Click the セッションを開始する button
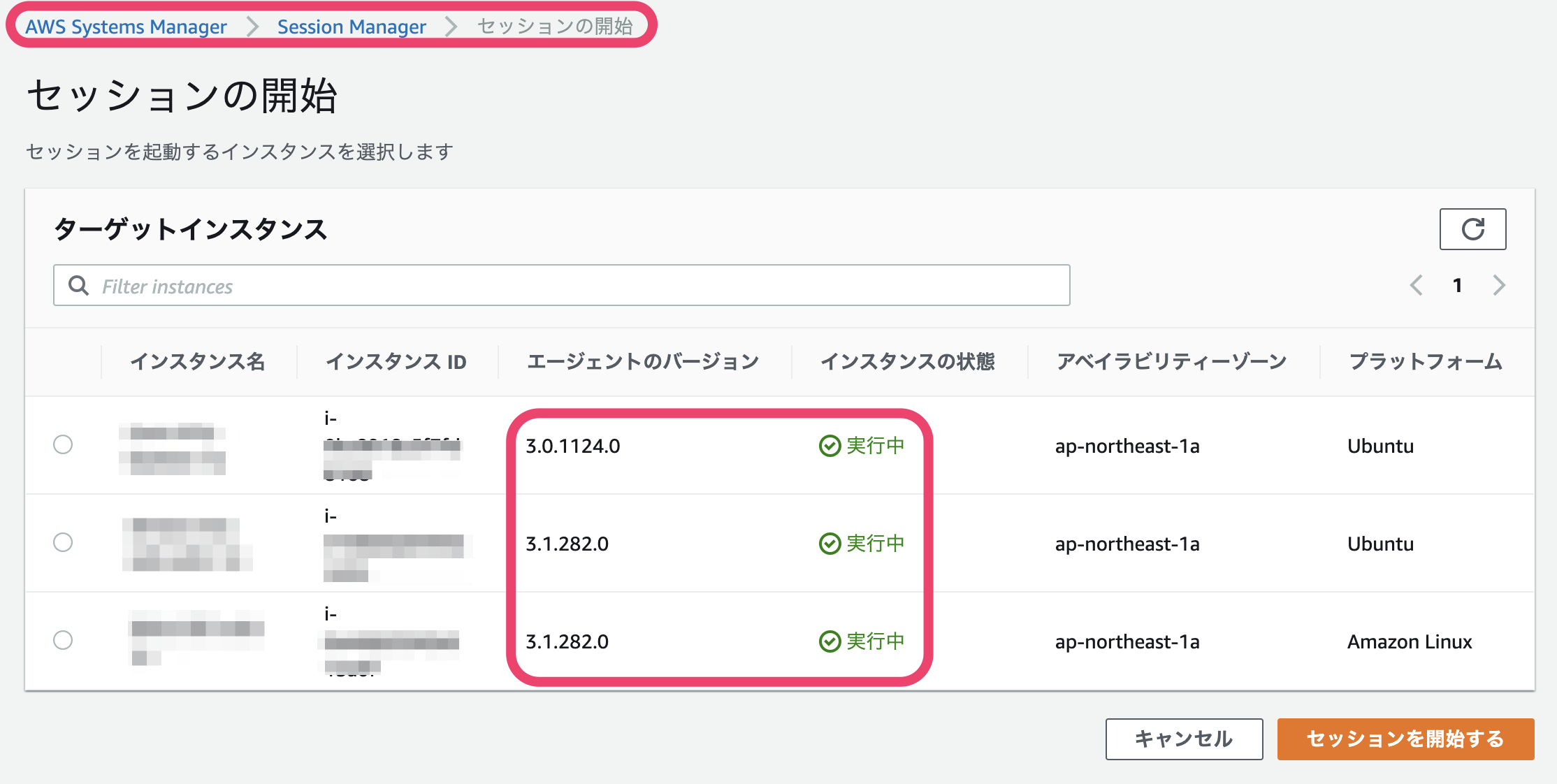This screenshot has width=1557, height=784. 1405,739
